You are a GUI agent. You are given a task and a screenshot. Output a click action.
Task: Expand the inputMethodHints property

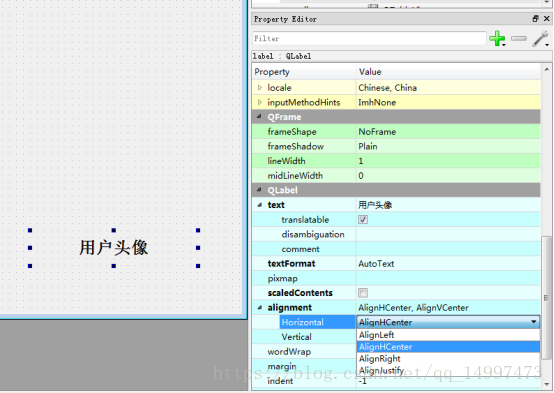pyautogui.click(x=260, y=102)
